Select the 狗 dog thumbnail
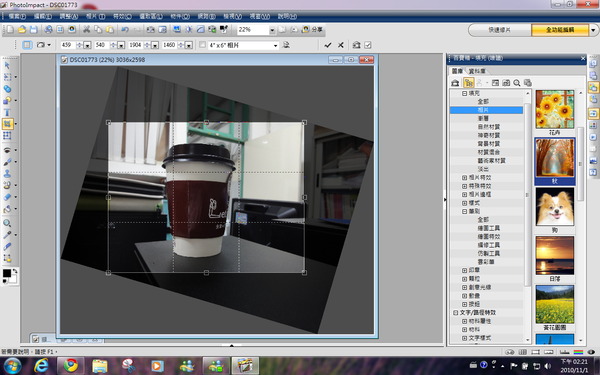The width and height of the screenshot is (600, 375). point(555,207)
